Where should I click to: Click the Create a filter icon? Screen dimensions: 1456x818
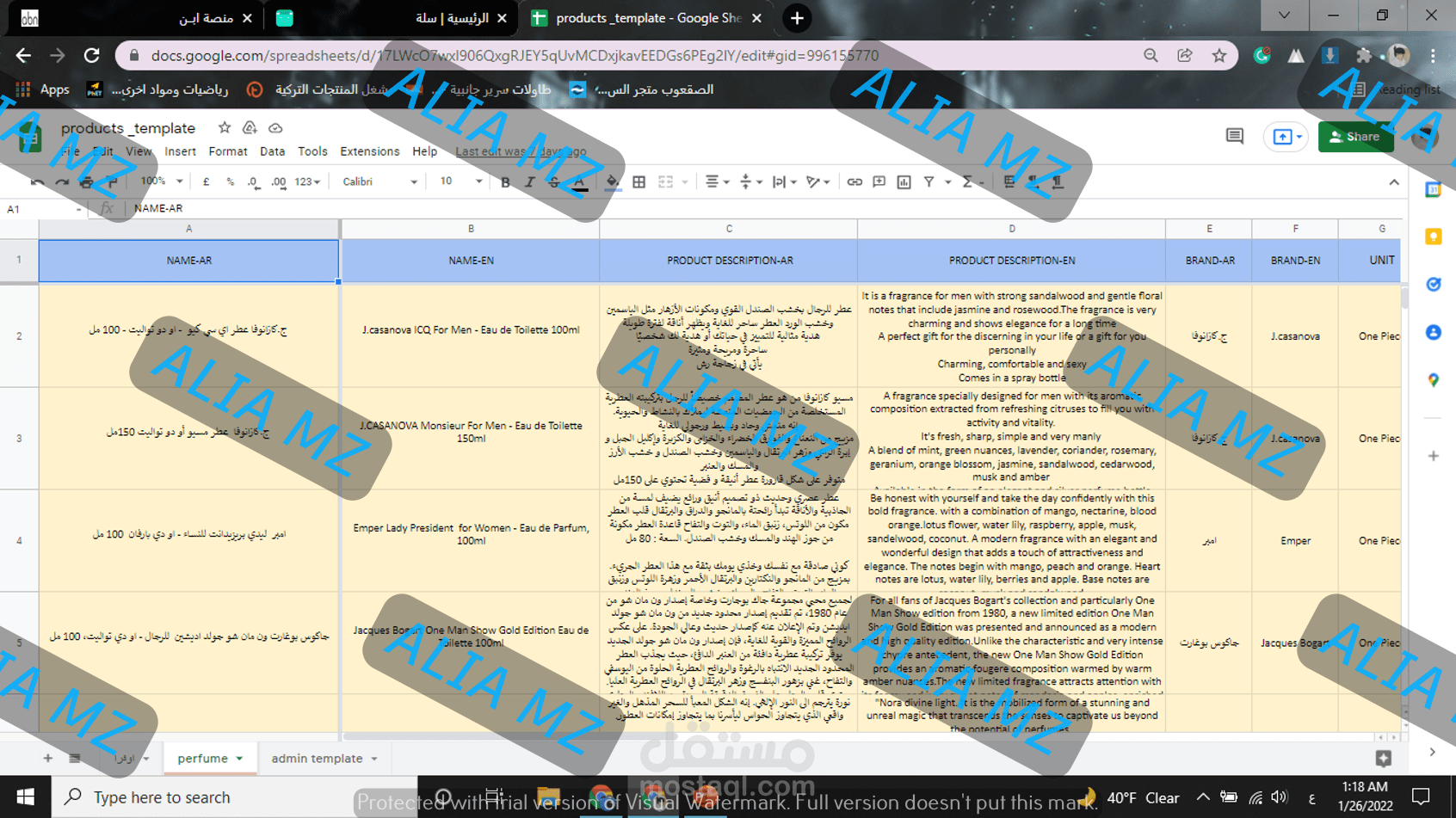[x=929, y=182]
